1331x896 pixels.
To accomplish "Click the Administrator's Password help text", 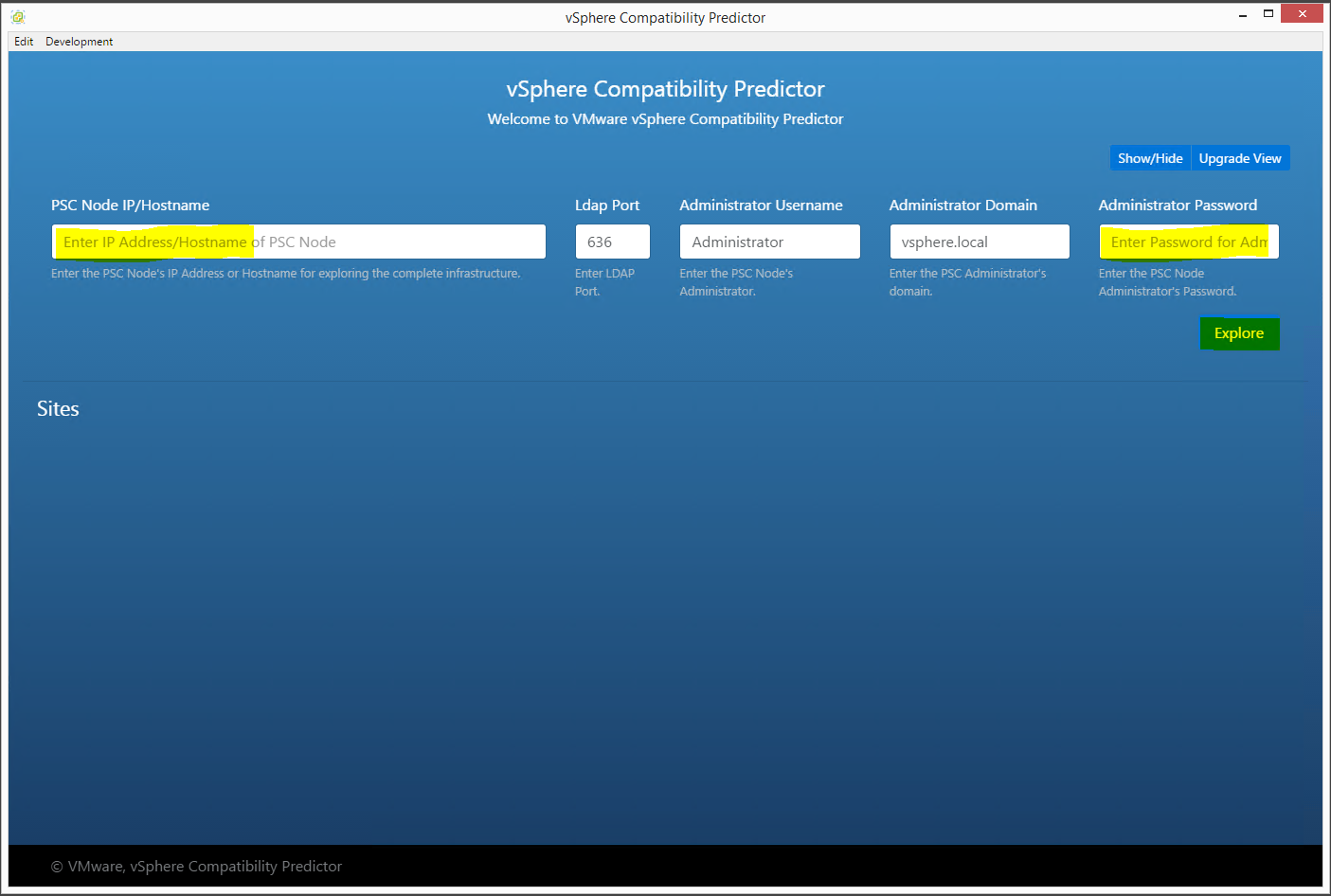I will pyautogui.click(x=1168, y=282).
